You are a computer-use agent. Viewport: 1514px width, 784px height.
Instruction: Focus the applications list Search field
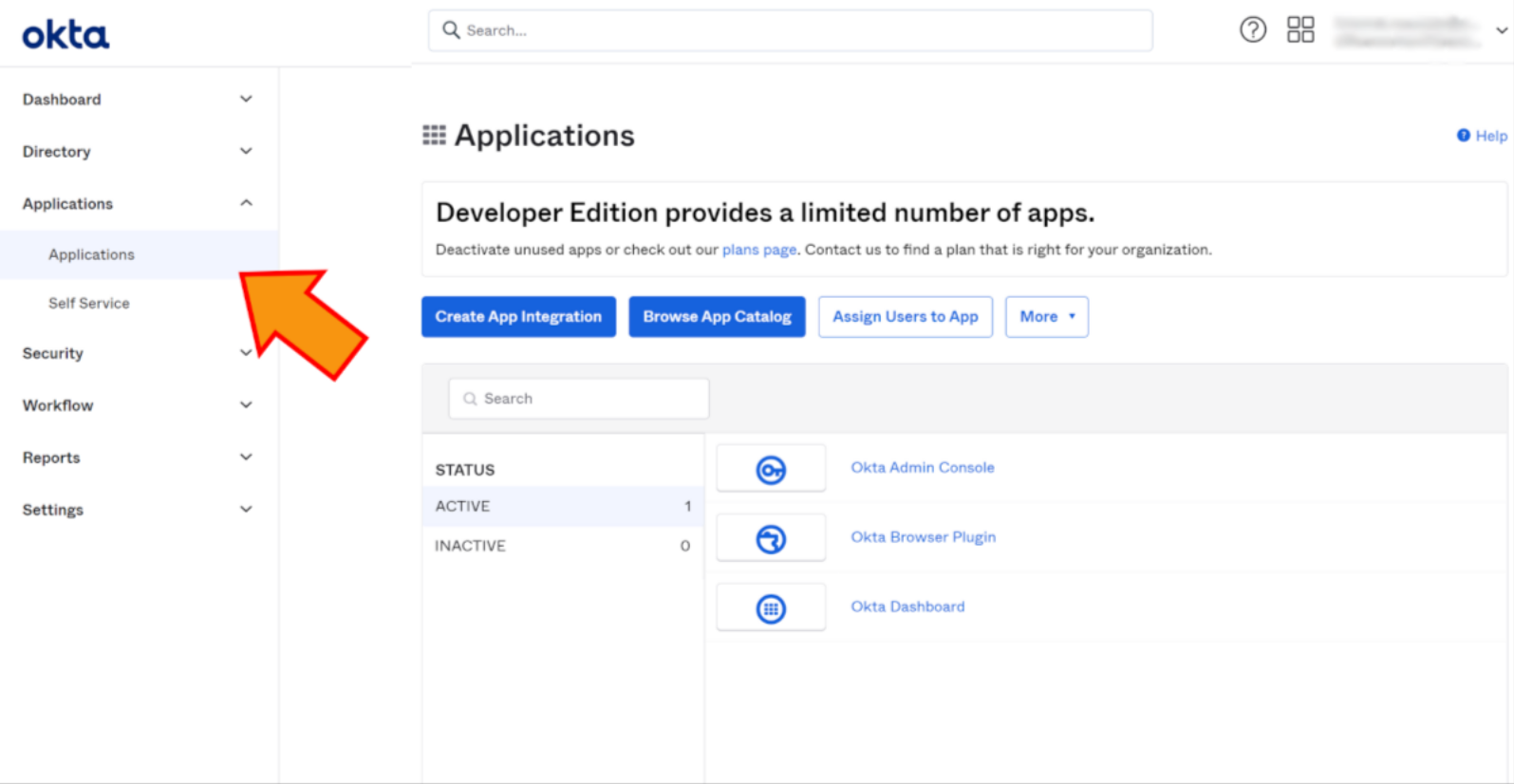pos(579,399)
